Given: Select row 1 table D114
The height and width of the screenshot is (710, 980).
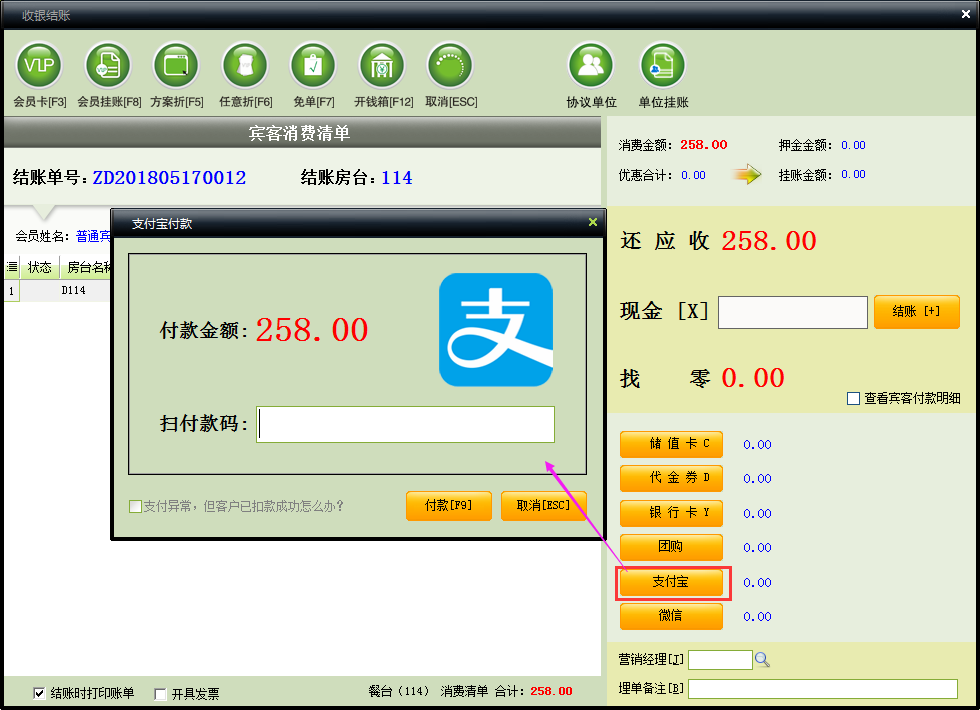Looking at the screenshot, I should (58, 291).
